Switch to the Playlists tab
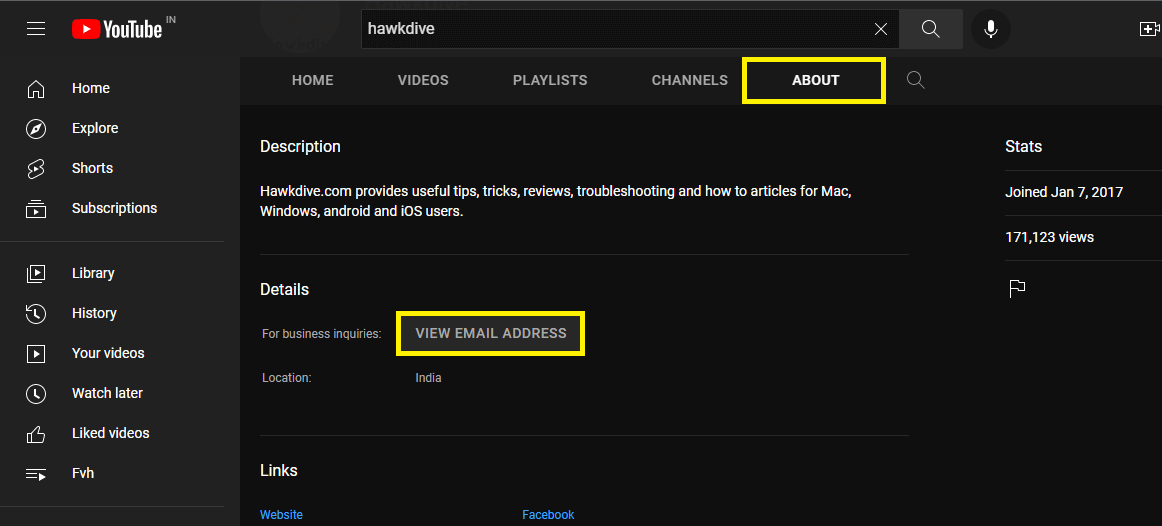The width and height of the screenshot is (1162, 526). pos(550,80)
